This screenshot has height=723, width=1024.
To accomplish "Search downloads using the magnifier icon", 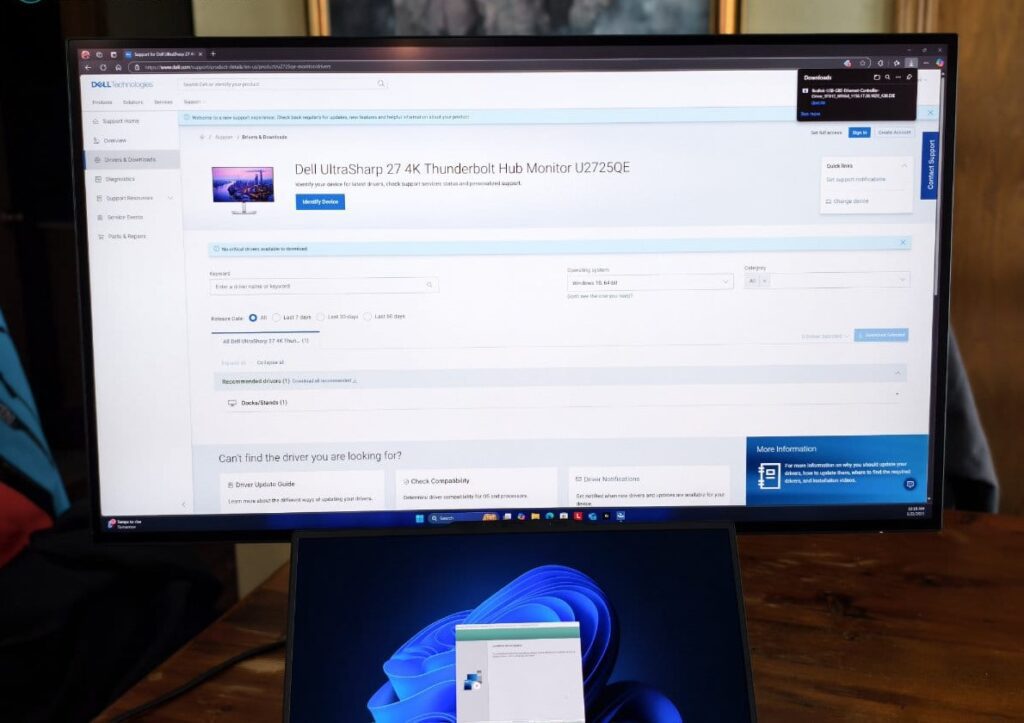I will pyautogui.click(x=888, y=77).
